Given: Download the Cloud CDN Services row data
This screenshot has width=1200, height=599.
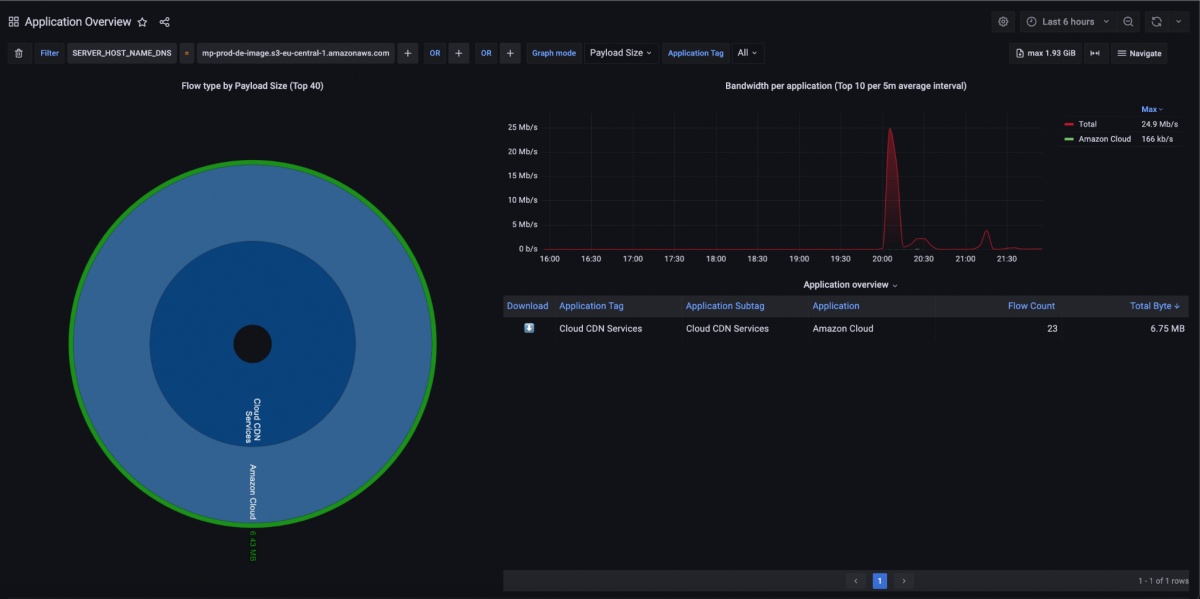Looking at the screenshot, I should 529,328.
